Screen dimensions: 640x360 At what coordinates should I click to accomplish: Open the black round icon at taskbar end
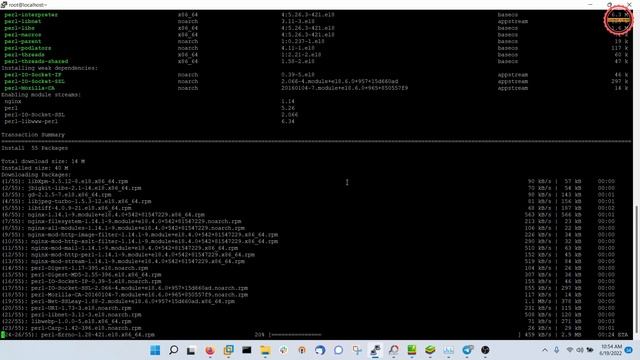coord(485,350)
